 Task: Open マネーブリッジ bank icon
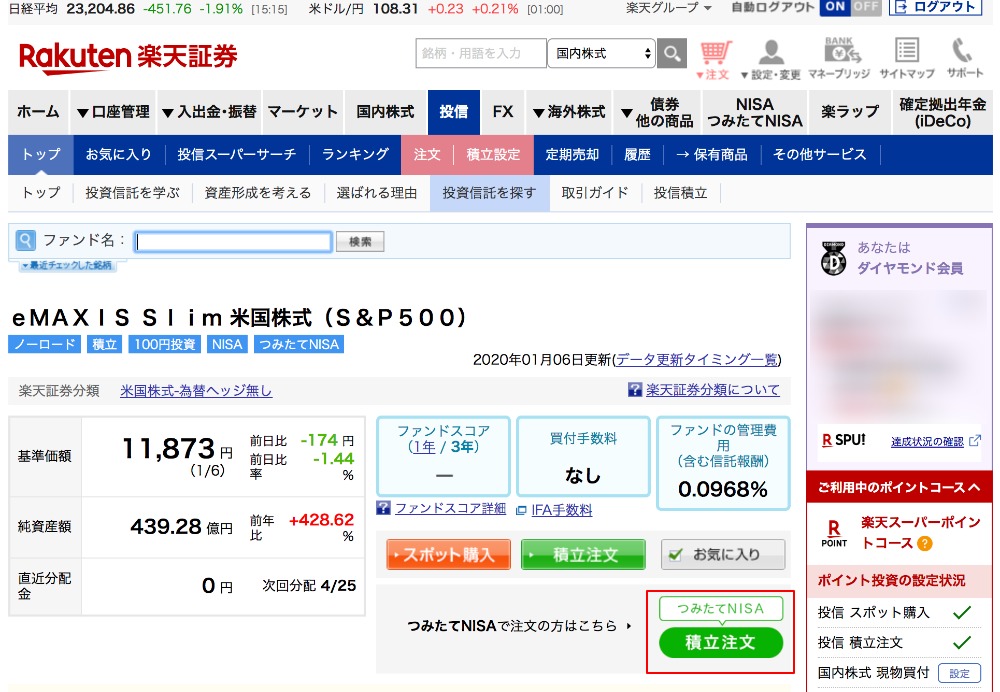pyautogui.click(x=839, y=59)
